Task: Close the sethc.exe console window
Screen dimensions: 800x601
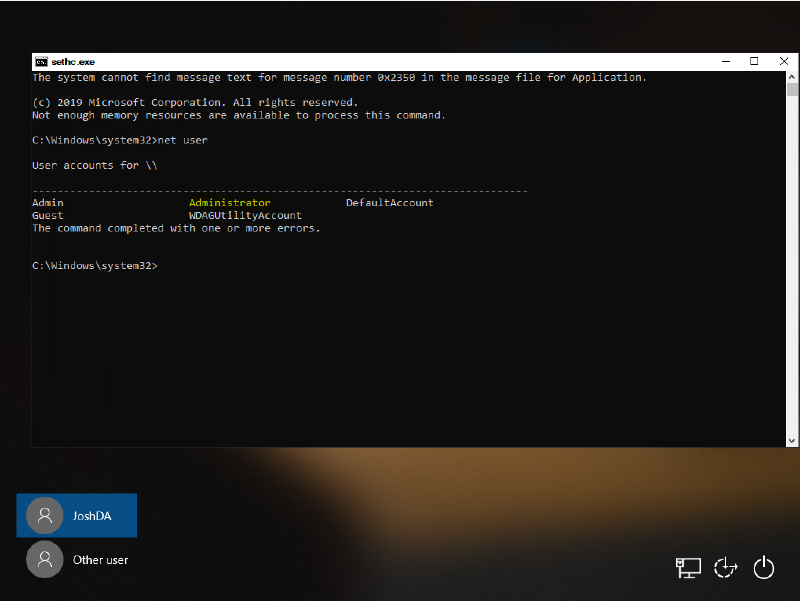Action: 782,61
